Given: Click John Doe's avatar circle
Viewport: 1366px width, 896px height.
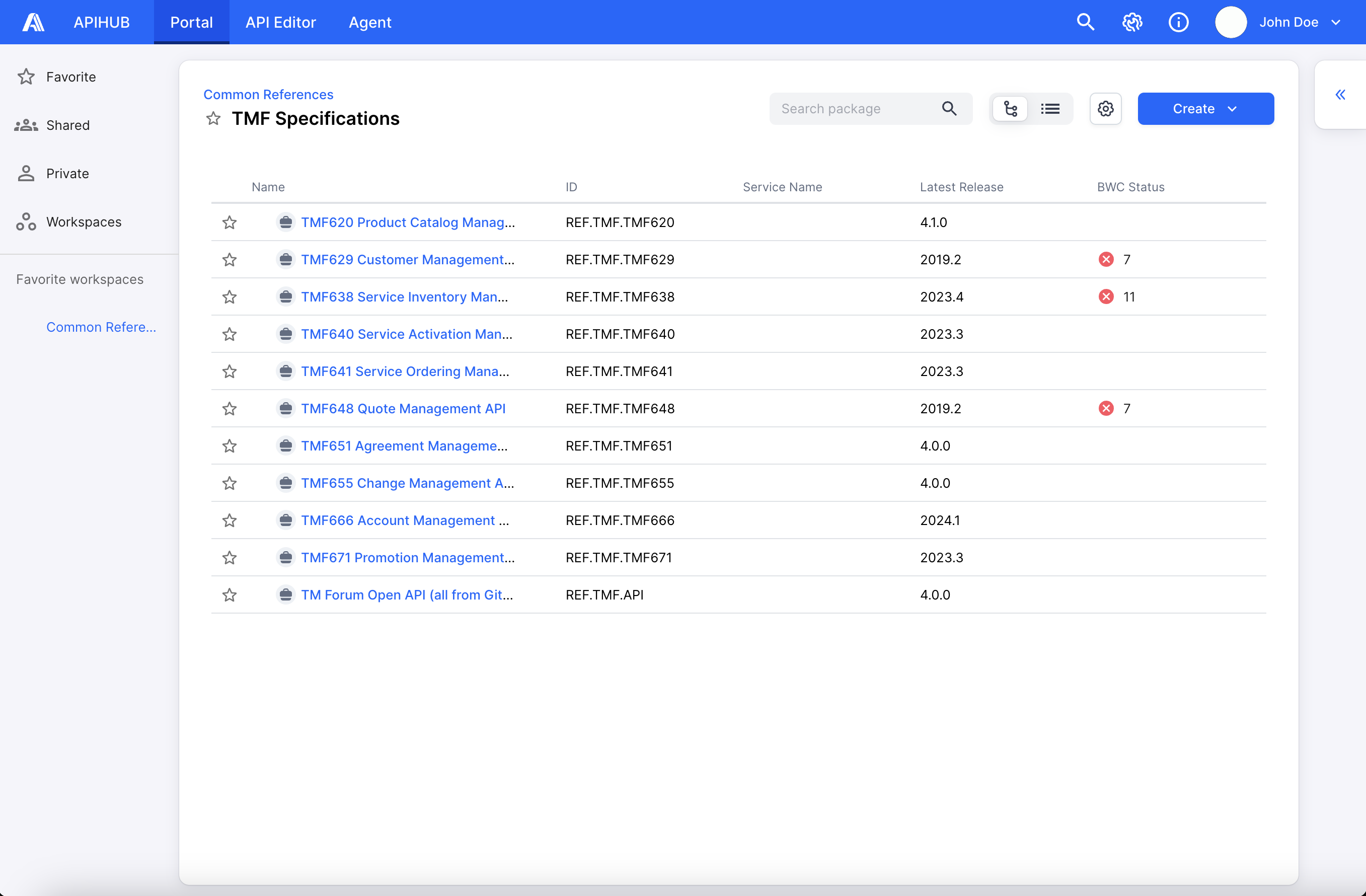Looking at the screenshot, I should click(x=1231, y=22).
